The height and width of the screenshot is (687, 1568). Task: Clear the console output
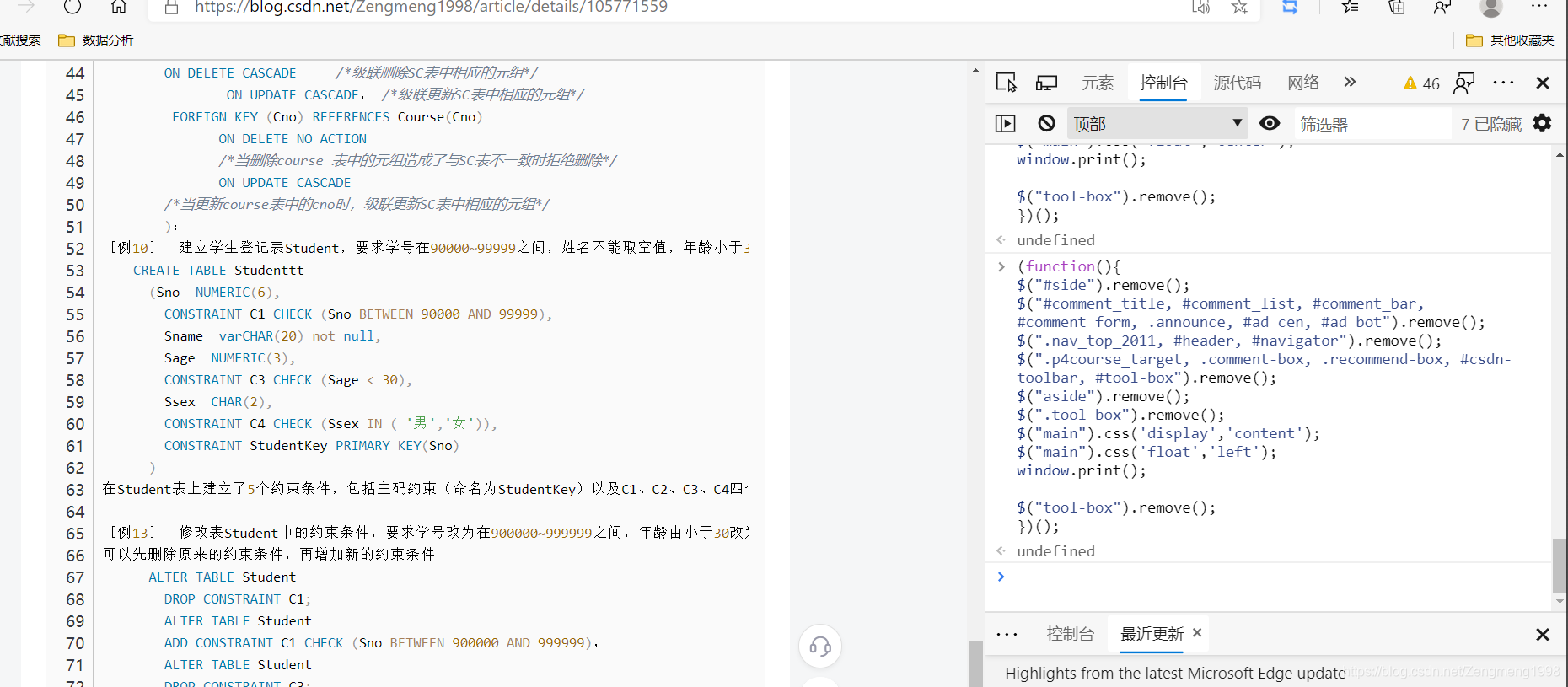click(1046, 124)
